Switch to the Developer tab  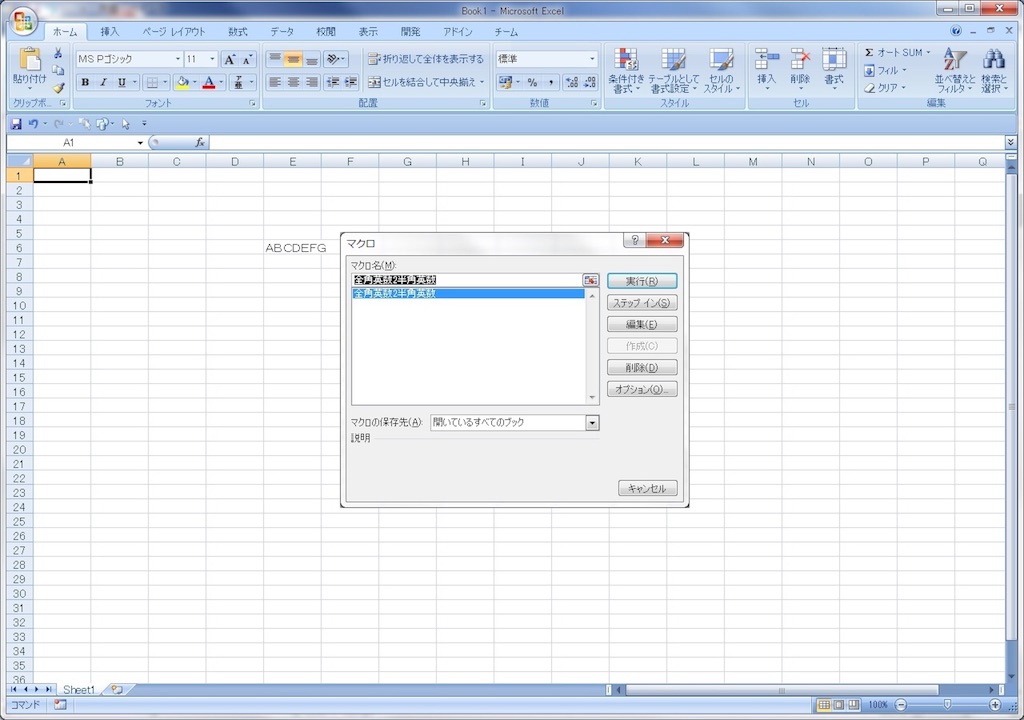point(410,31)
